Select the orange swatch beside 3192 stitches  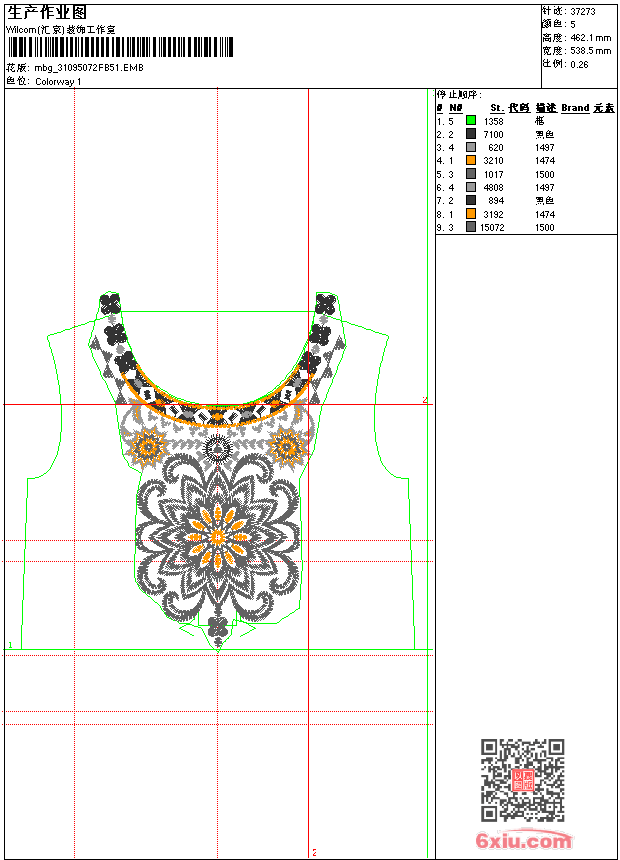[471, 213]
